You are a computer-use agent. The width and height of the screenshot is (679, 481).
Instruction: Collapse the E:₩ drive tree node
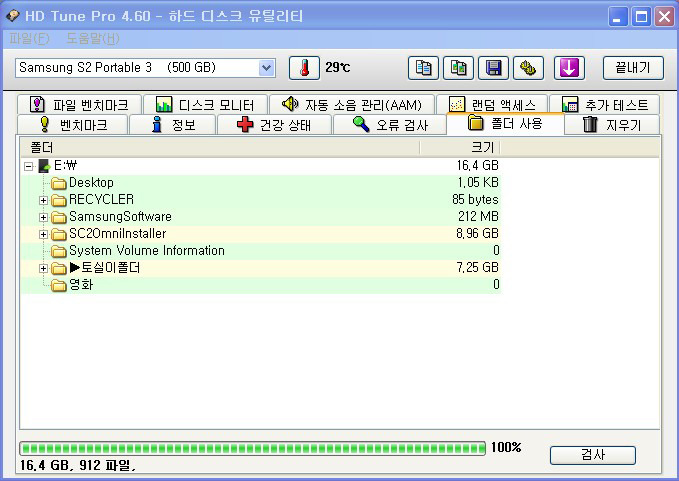(29, 166)
